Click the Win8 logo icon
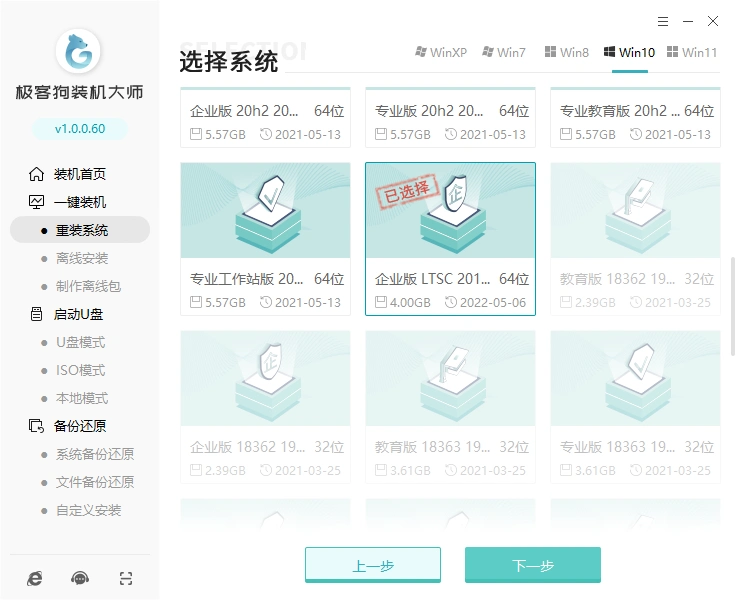This screenshot has width=740, height=600. tap(550, 51)
